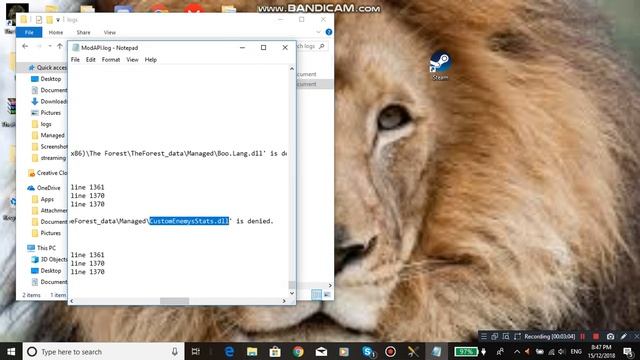Click Explorer's back navigation arrow

[25, 46]
